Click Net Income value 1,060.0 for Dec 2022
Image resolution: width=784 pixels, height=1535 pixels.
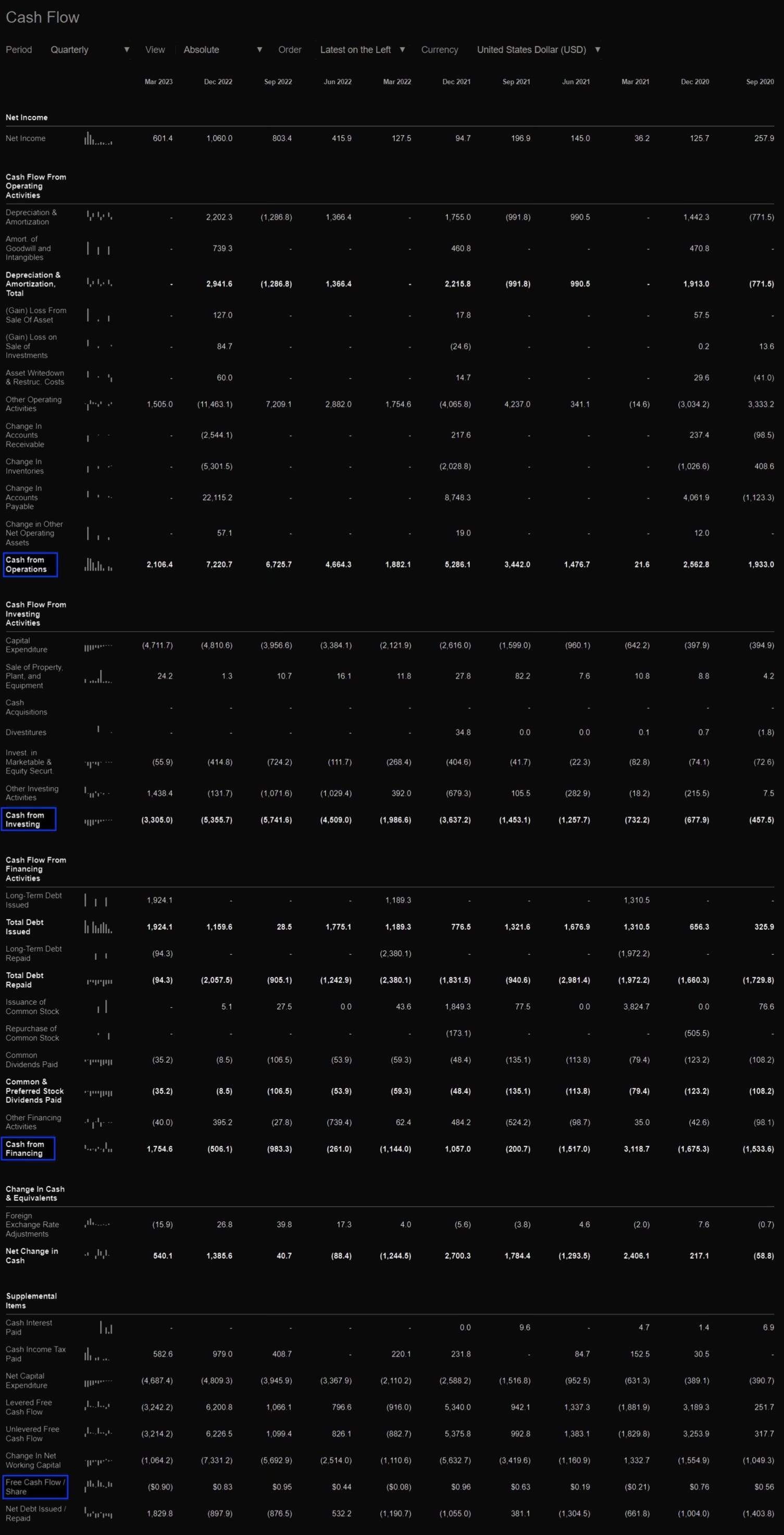(x=219, y=138)
